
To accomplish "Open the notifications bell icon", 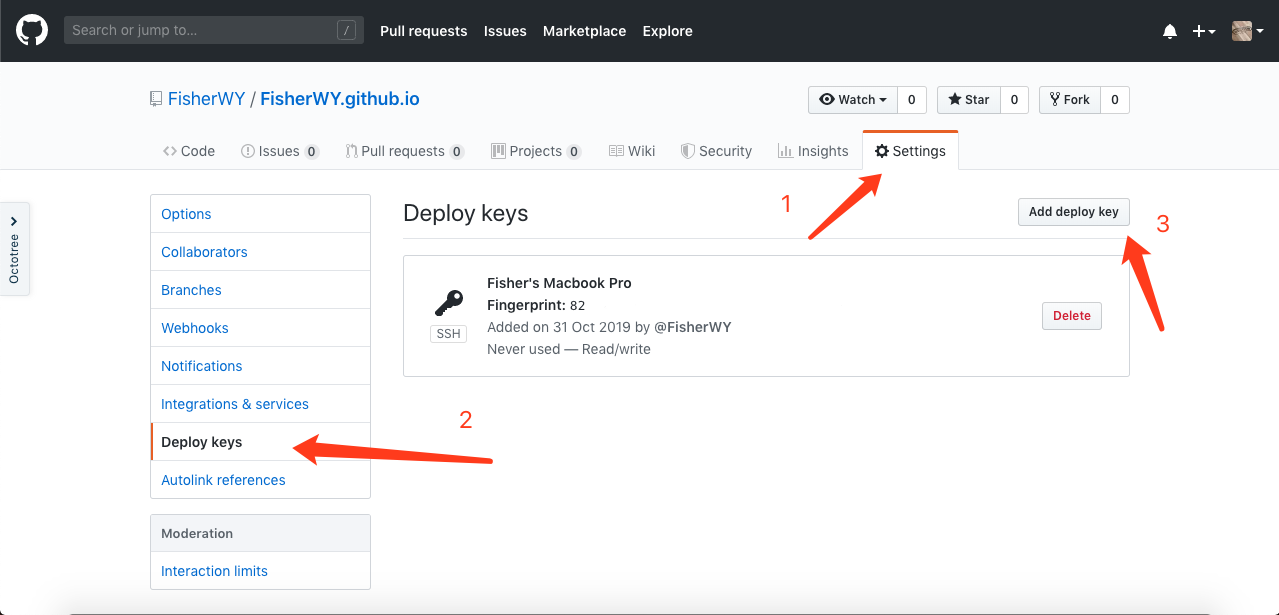I will pyautogui.click(x=1170, y=31).
